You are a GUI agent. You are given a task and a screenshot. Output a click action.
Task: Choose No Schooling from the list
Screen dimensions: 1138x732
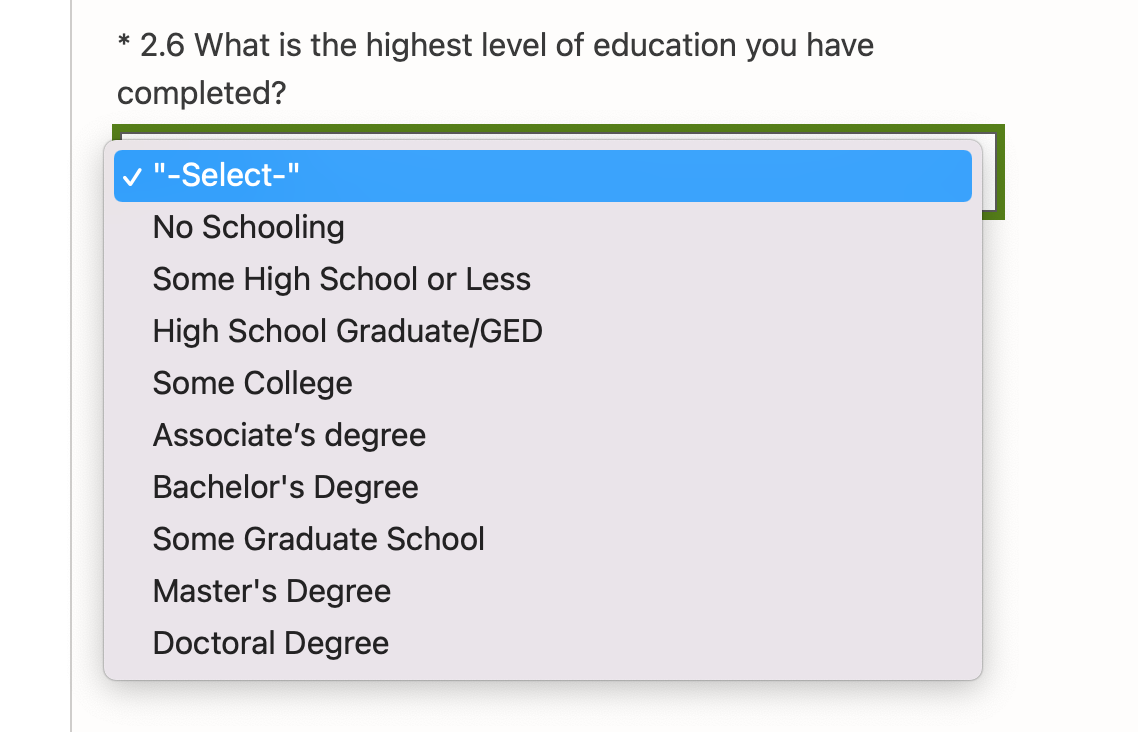point(248,228)
